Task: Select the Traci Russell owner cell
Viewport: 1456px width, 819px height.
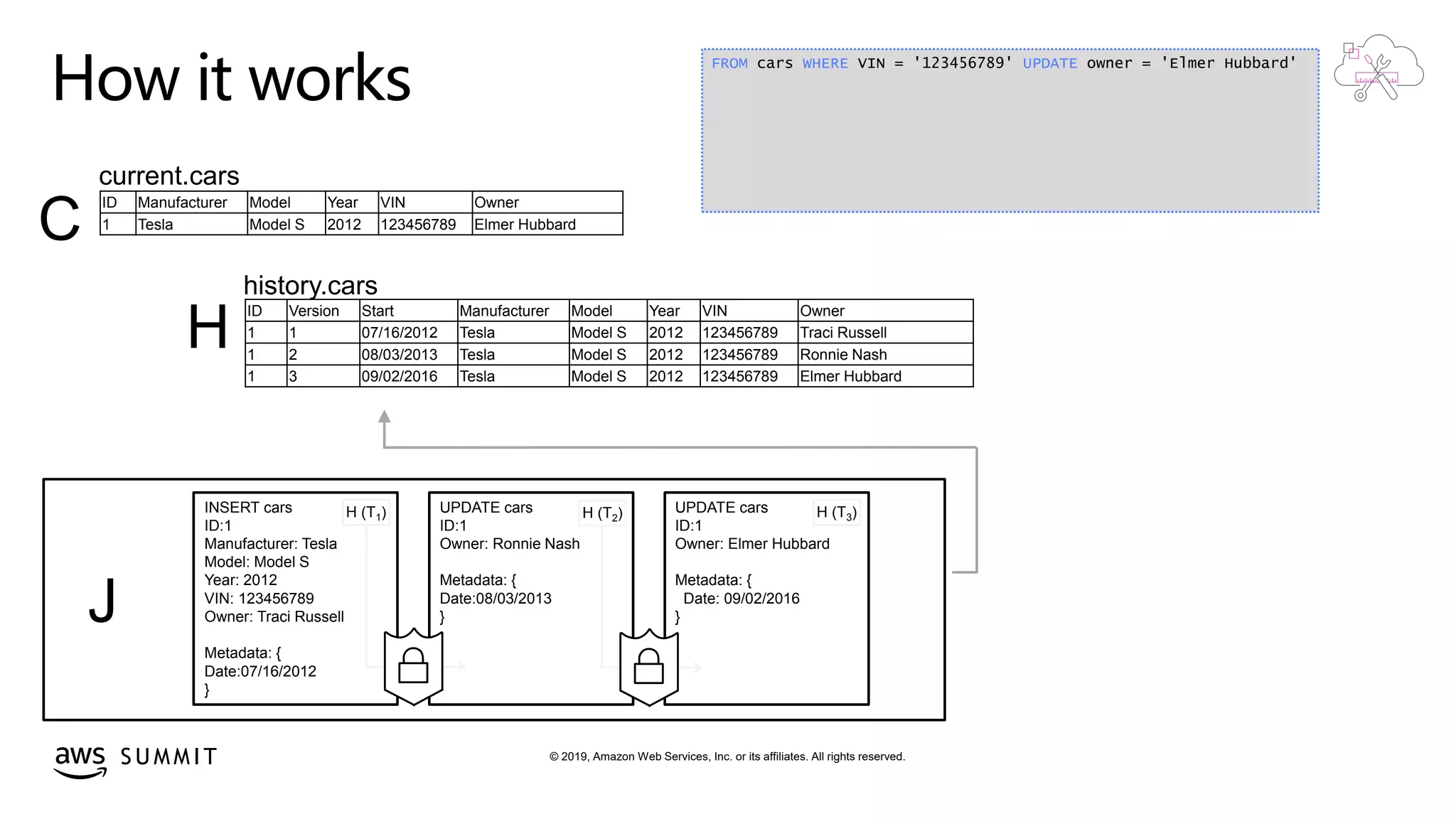Action: [843, 333]
